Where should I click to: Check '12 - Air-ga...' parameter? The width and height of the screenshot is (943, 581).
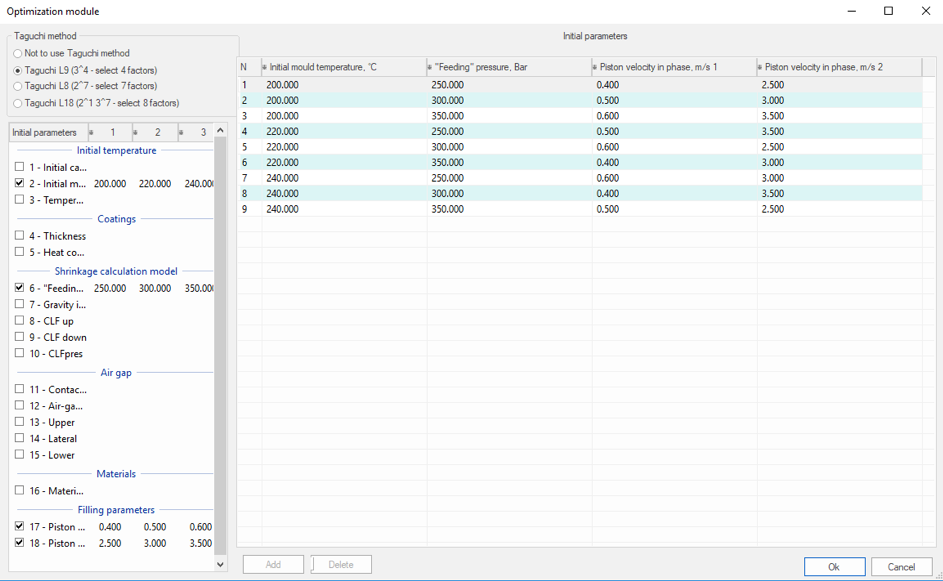(x=19, y=405)
